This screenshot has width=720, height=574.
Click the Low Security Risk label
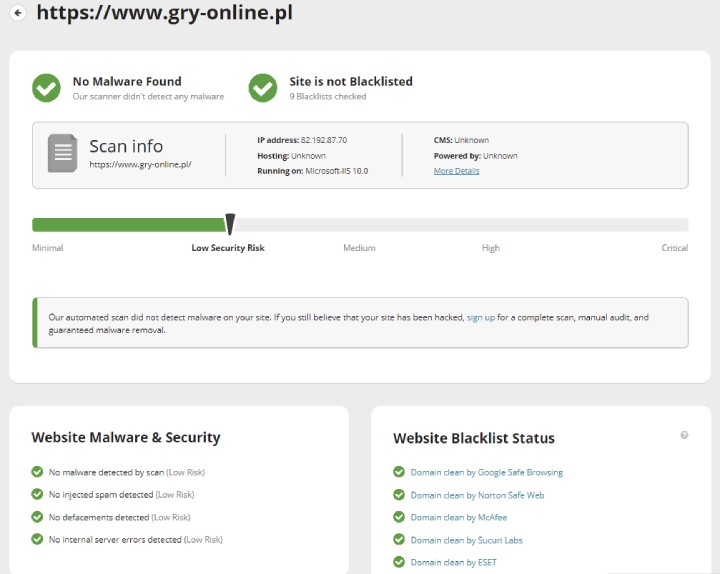point(228,248)
